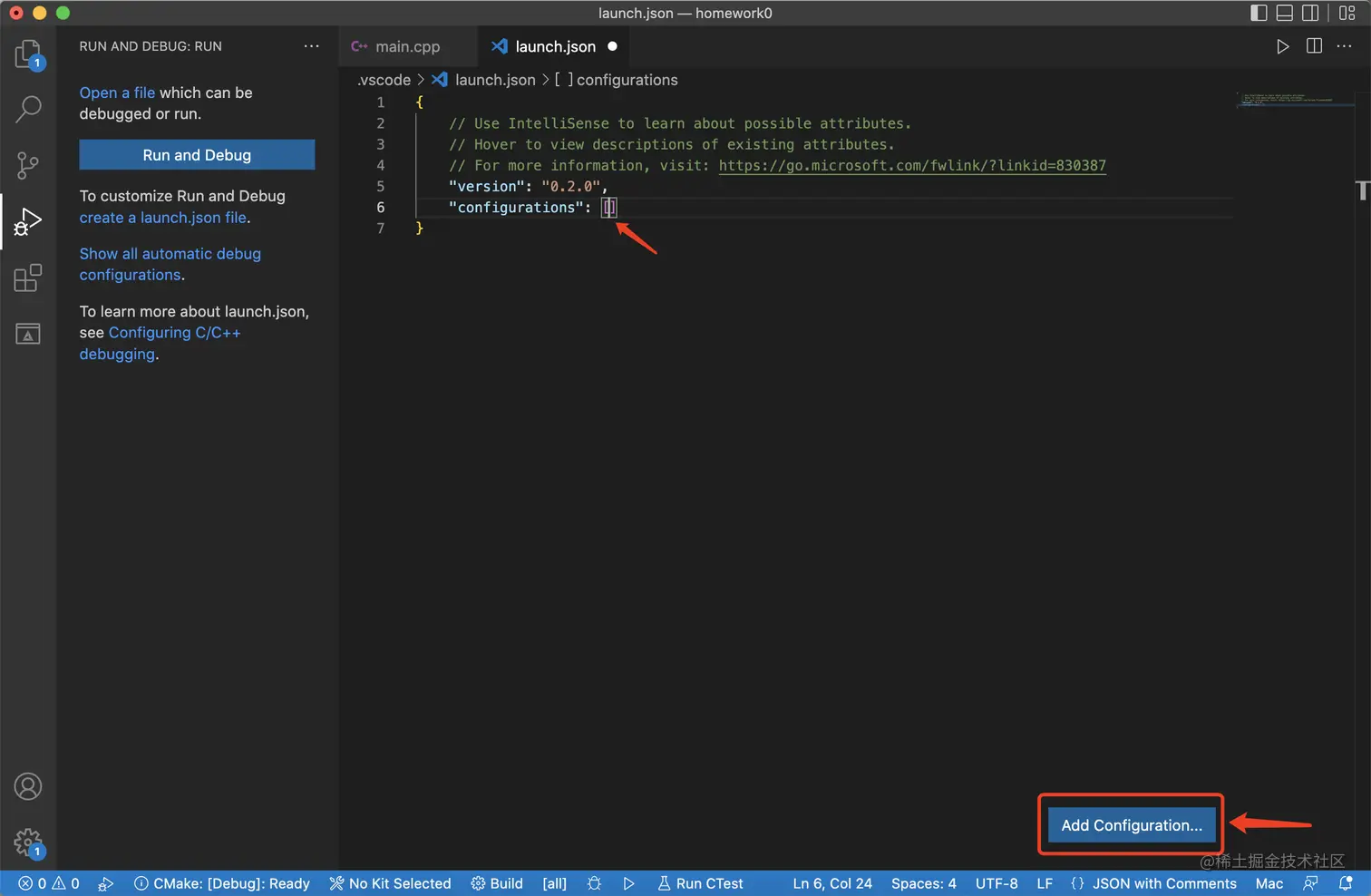Click line number 7 in the gutter
Screen dimensions: 1371x896
tap(381, 229)
